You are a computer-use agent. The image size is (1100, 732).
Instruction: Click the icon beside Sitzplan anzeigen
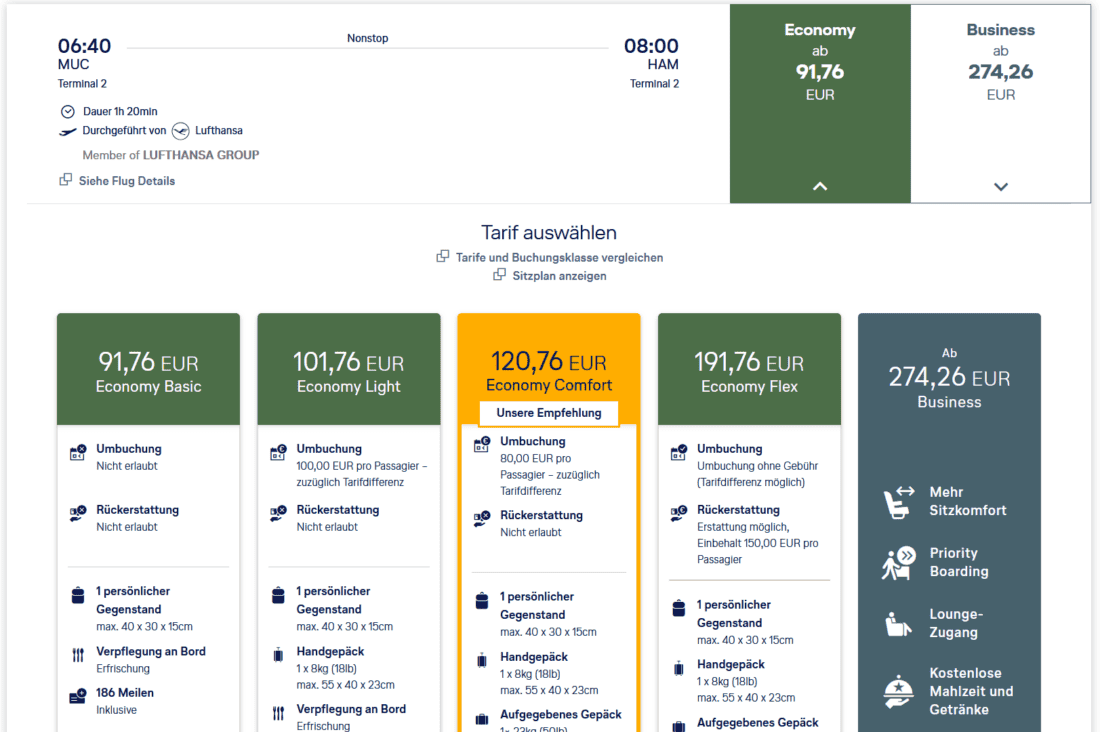tap(499, 274)
